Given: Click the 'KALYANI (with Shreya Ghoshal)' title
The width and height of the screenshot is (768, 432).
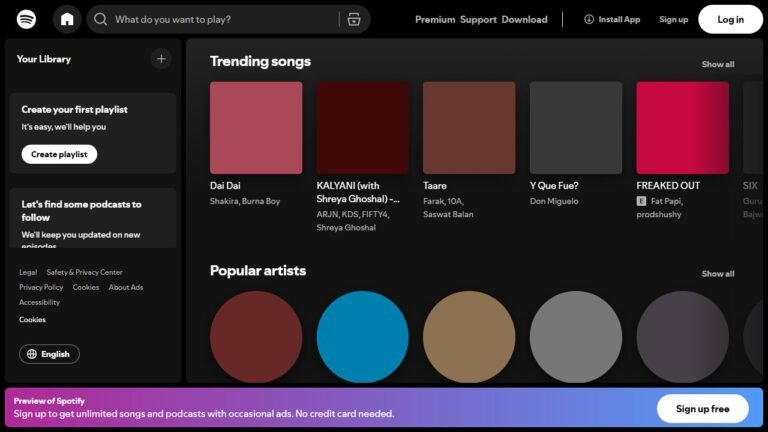Looking at the screenshot, I should [x=358, y=192].
